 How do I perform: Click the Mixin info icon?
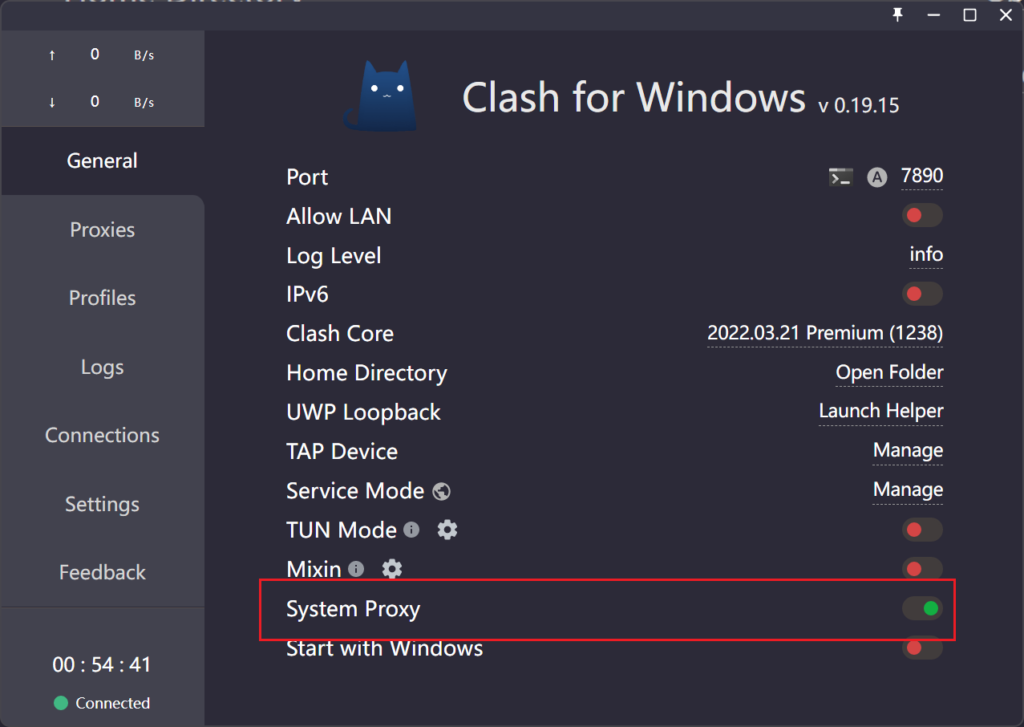click(x=357, y=568)
